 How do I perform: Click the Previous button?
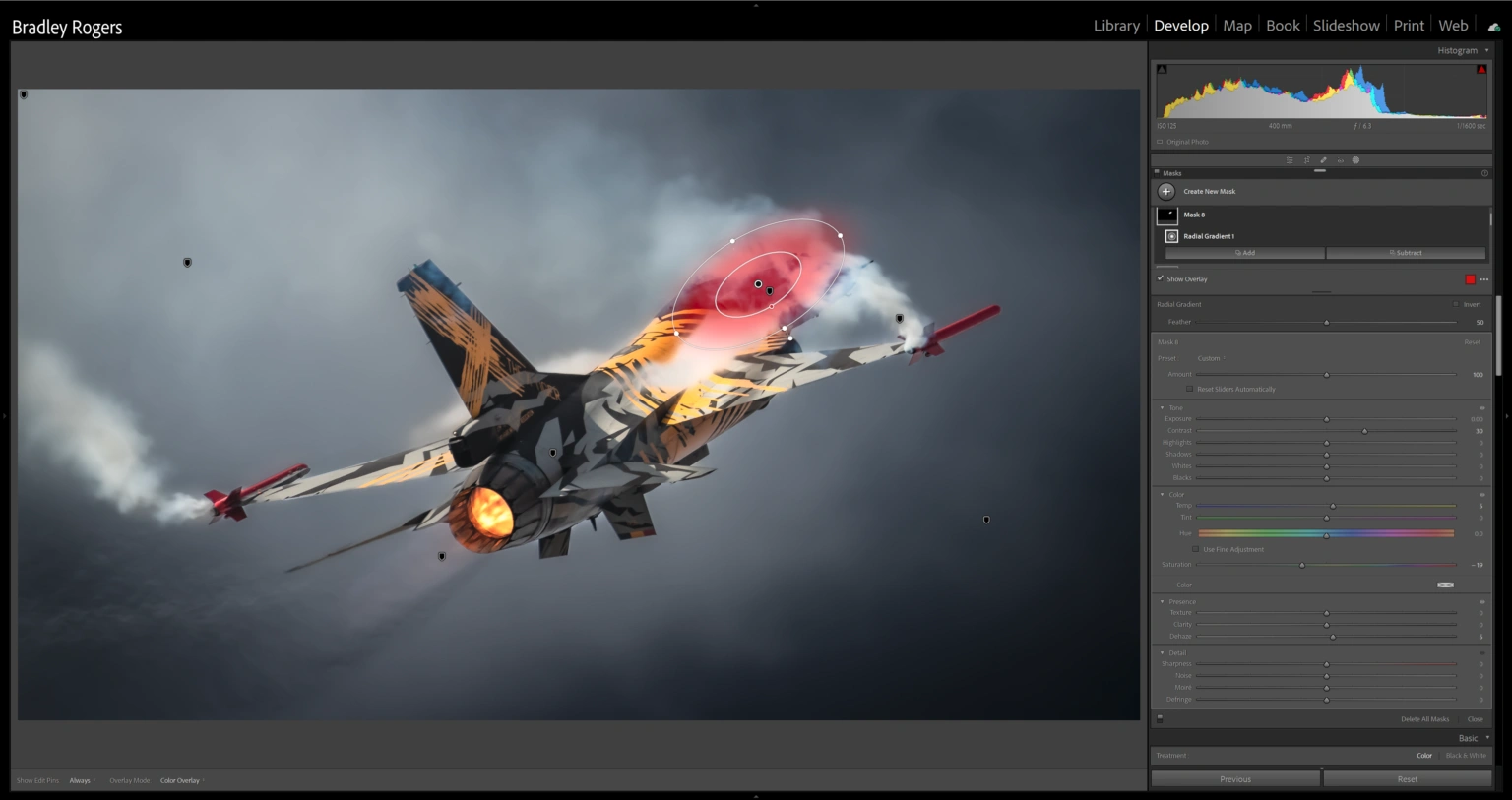pos(1235,779)
